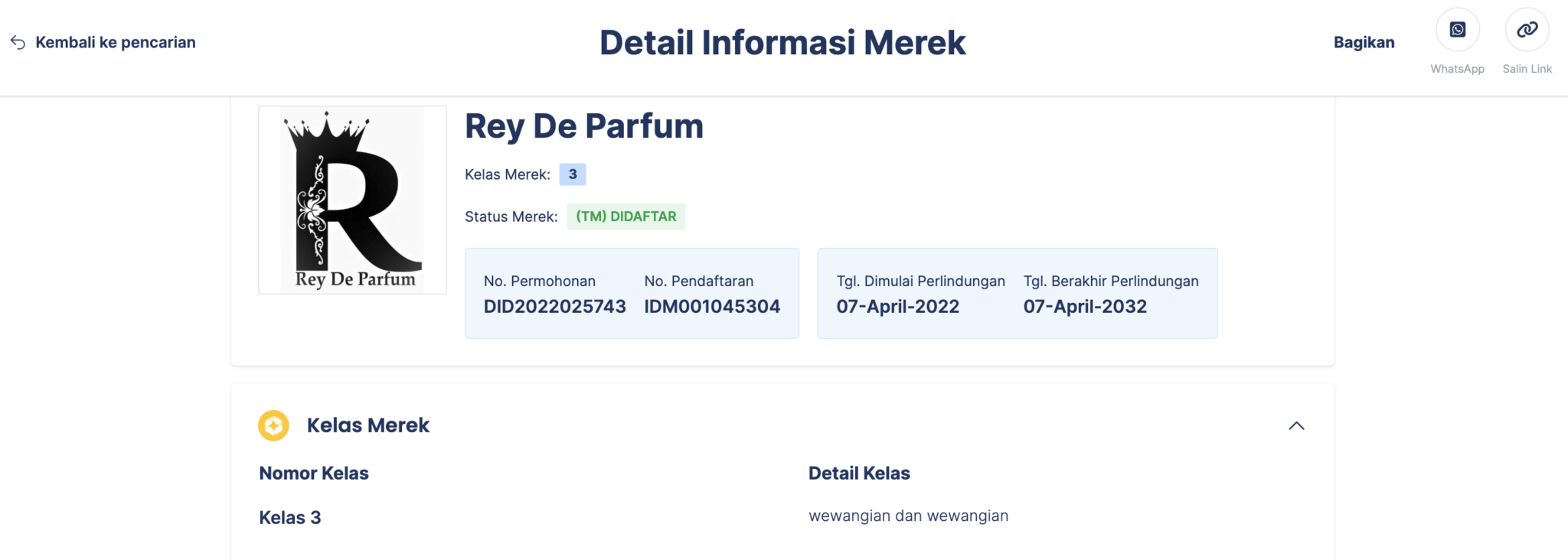
Task: Go back via Kembali ke pencarian
Action: coord(116,42)
